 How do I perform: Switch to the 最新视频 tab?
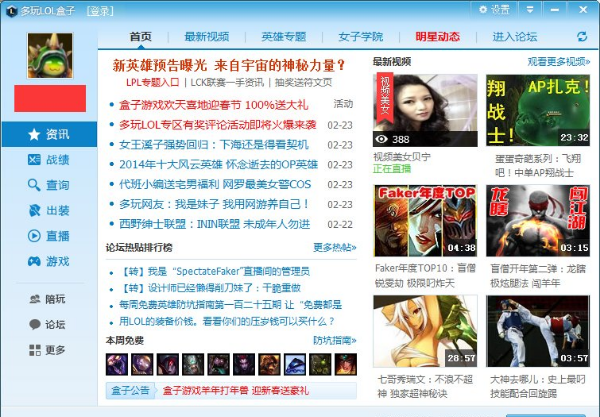pos(206,37)
